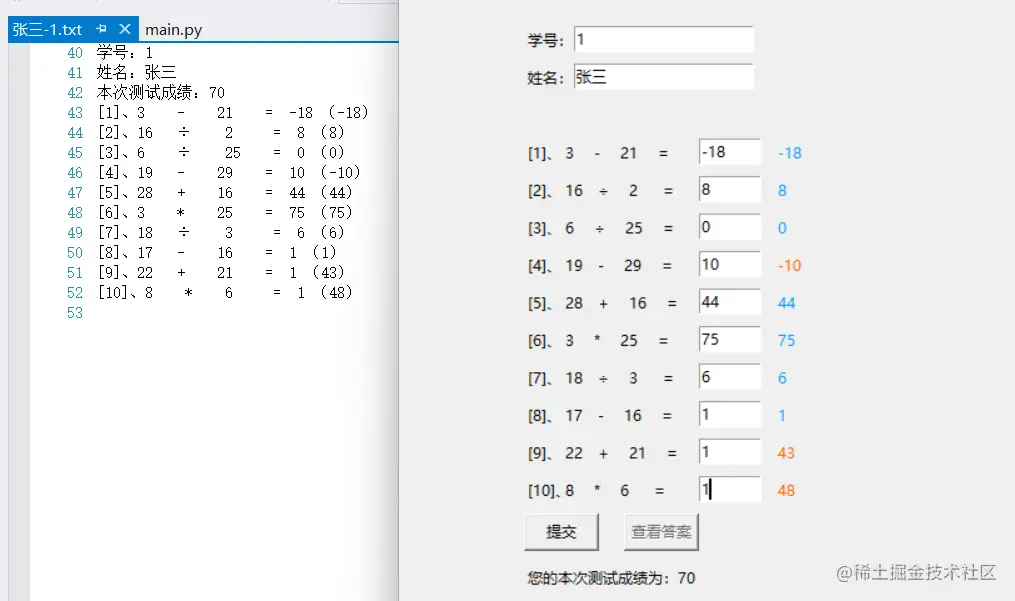Pin the 张三-1.txt editor tab

tap(101, 29)
